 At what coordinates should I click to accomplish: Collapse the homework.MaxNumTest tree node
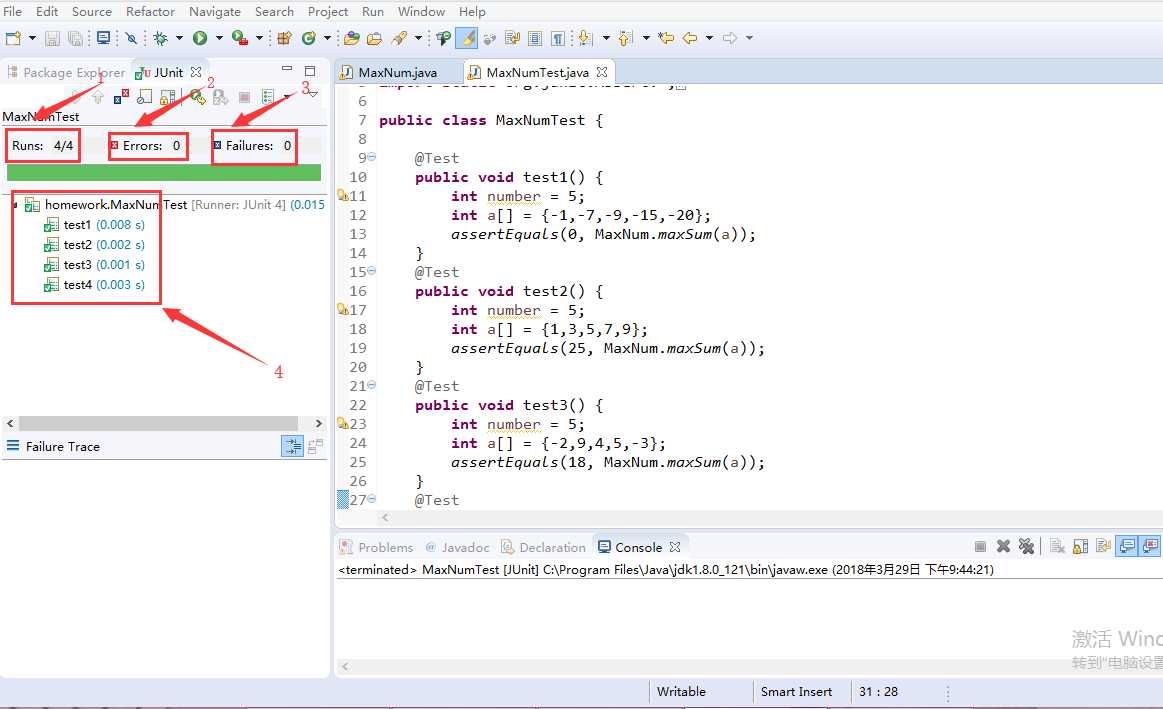pos(15,205)
